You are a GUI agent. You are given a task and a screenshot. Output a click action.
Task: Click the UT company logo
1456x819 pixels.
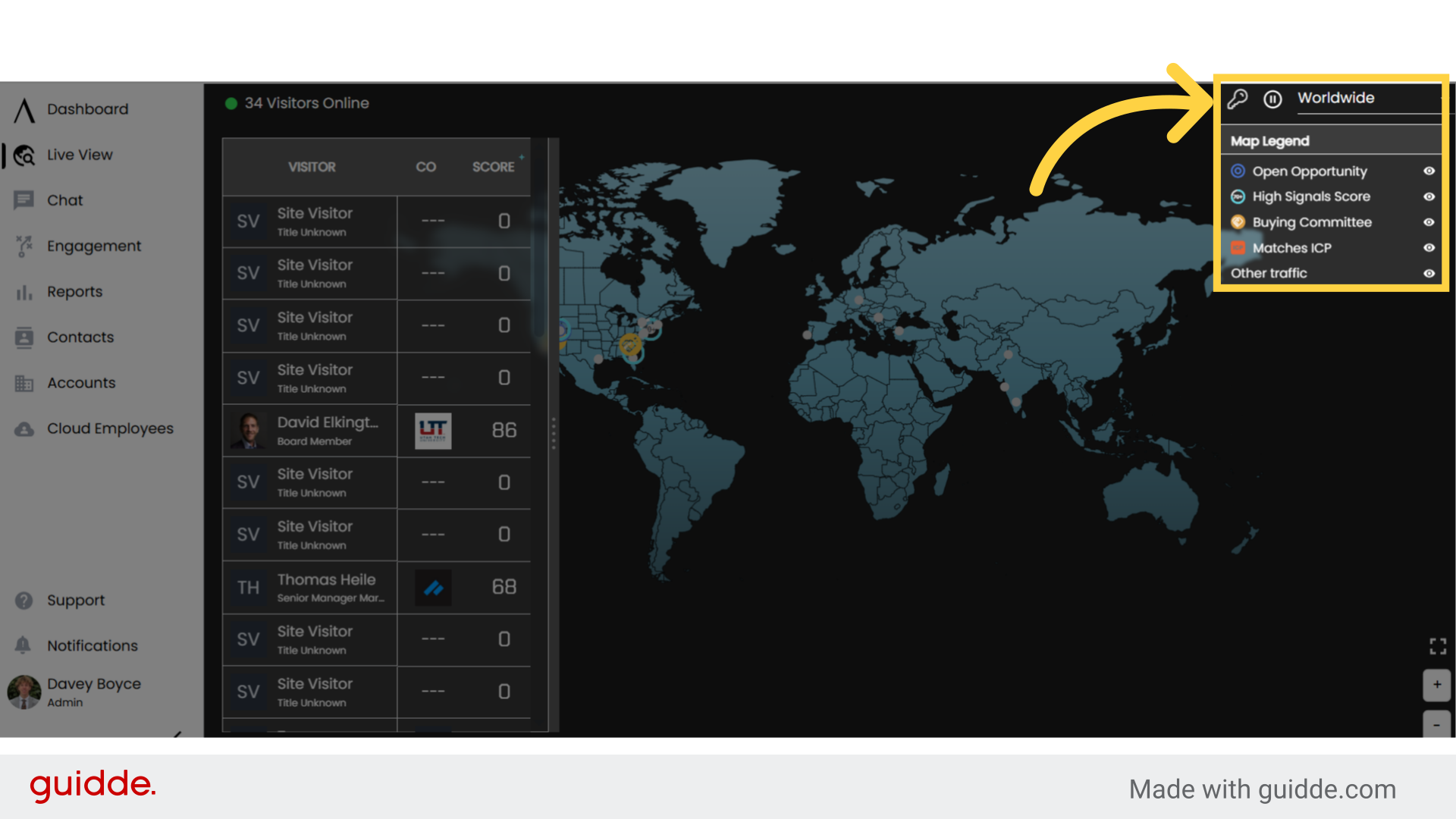pyautogui.click(x=433, y=431)
